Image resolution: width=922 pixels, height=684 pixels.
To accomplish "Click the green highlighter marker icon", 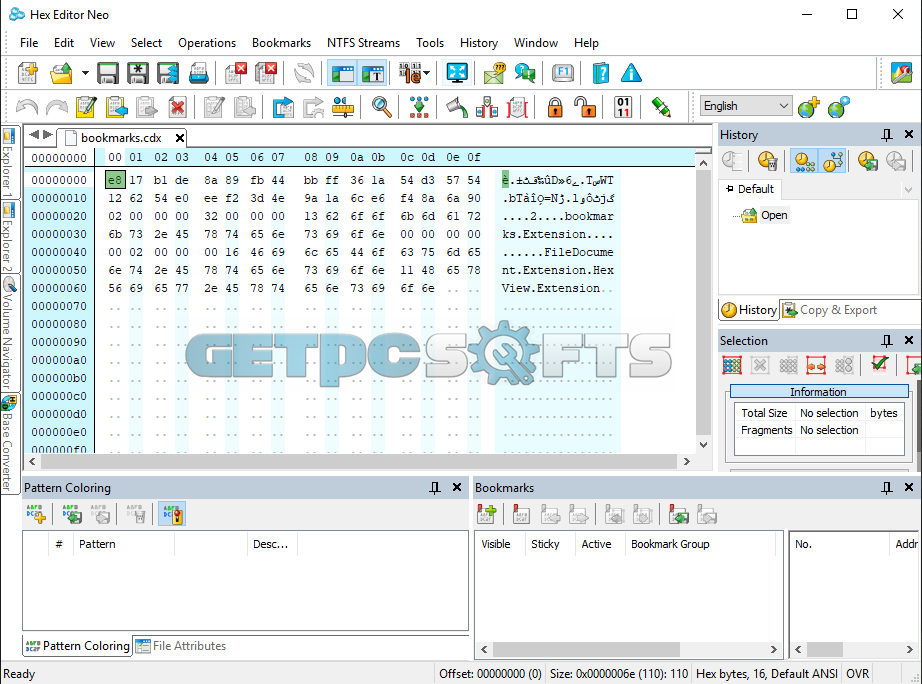I will [x=661, y=108].
